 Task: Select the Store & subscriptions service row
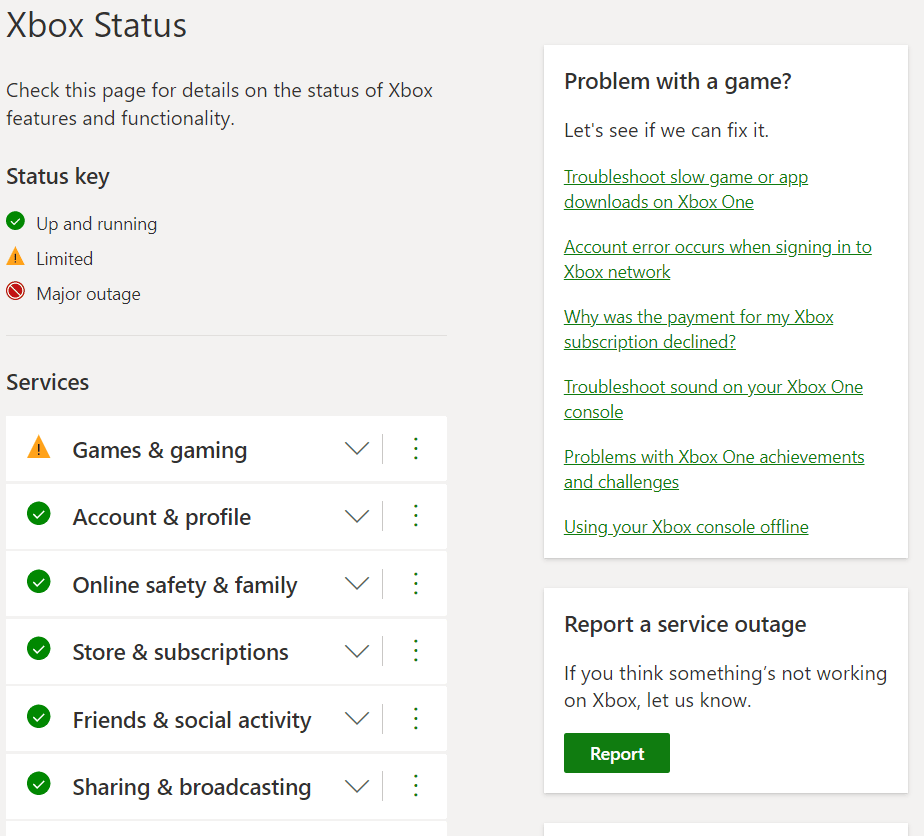tap(180, 650)
